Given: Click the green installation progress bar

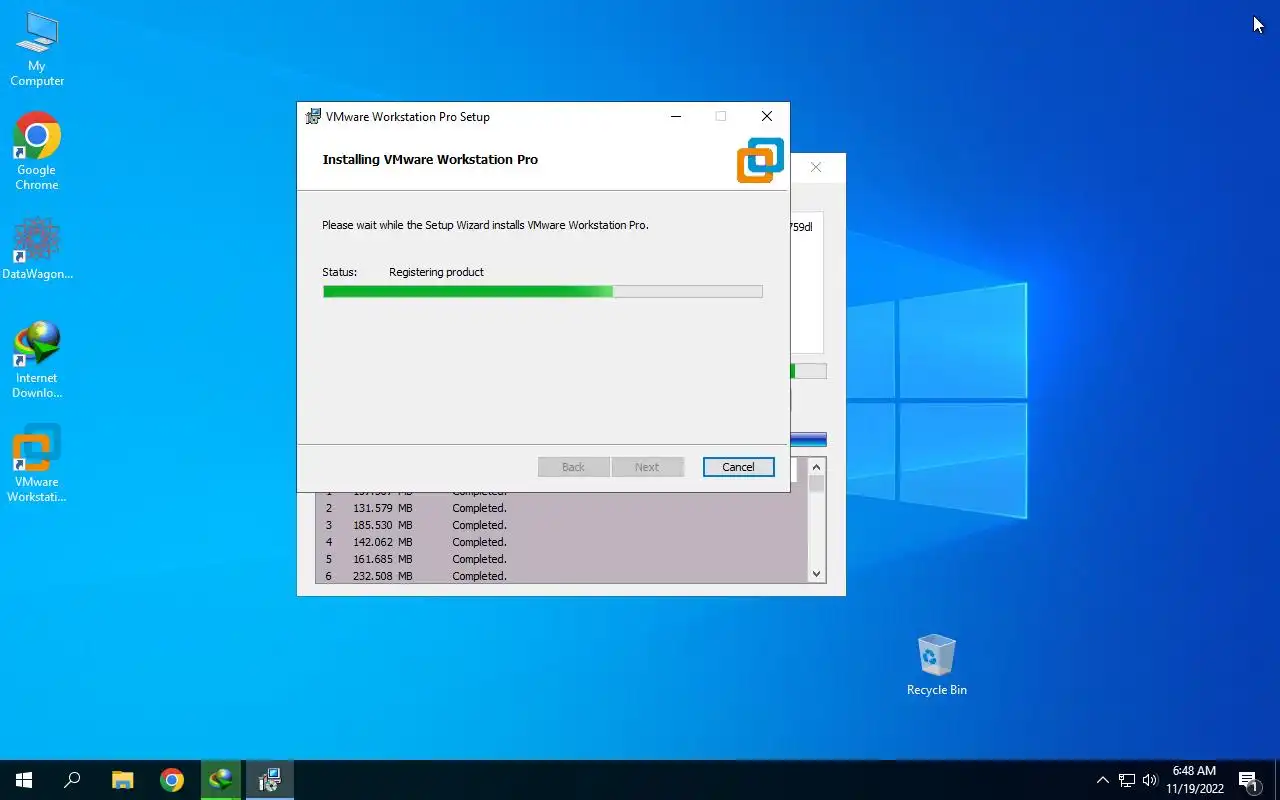Looking at the screenshot, I should coord(542,291).
